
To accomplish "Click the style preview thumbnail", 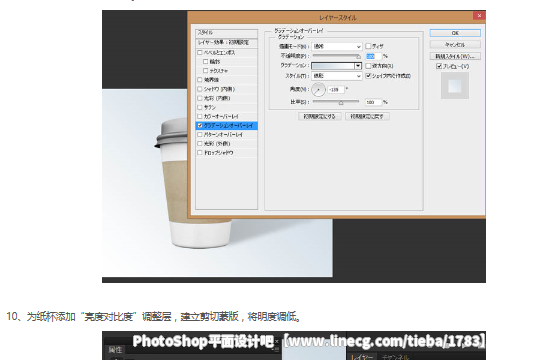I will (x=455, y=86).
